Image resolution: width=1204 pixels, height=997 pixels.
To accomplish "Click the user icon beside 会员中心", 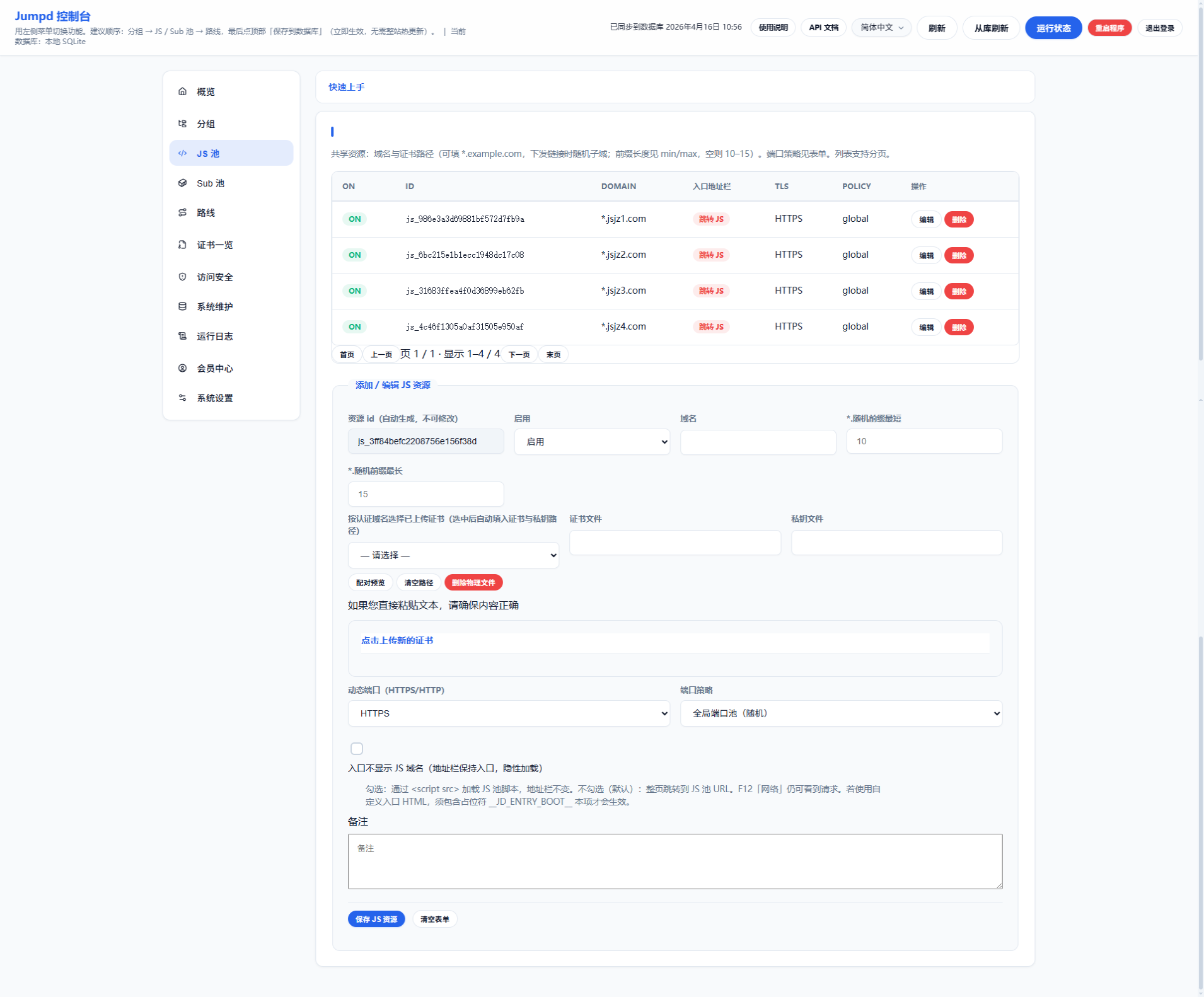I will point(182,368).
